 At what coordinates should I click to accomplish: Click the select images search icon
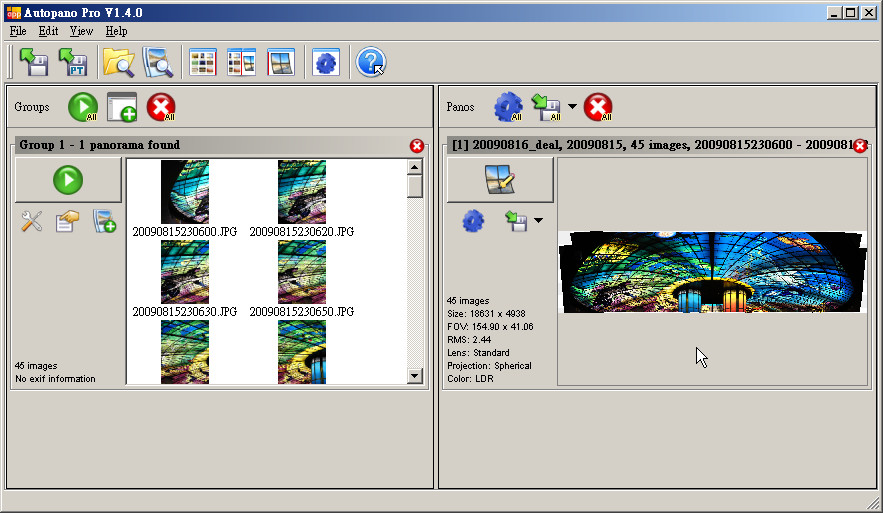point(158,62)
